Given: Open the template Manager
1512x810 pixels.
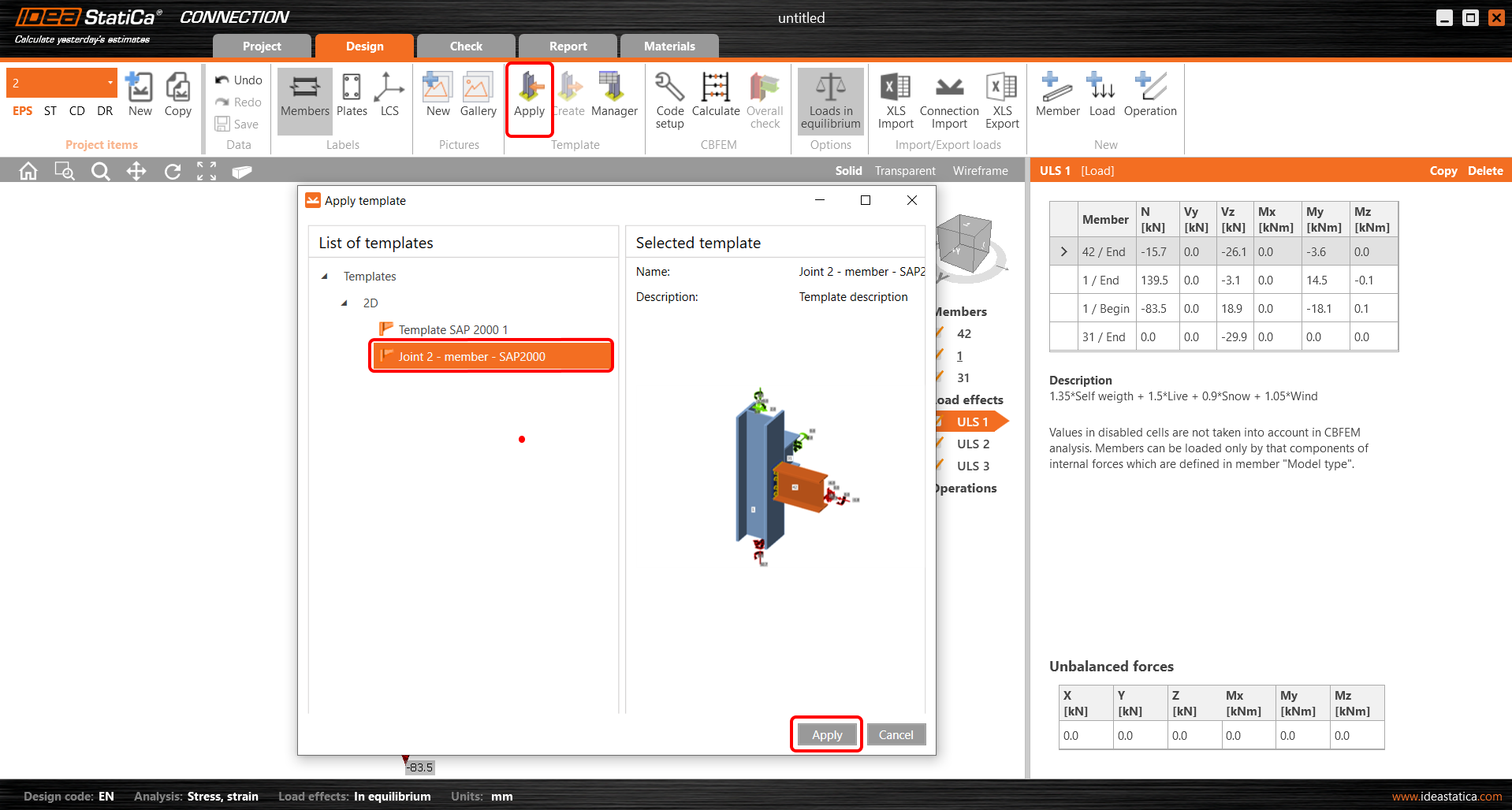Looking at the screenshot, I should (x=613, y=95).
